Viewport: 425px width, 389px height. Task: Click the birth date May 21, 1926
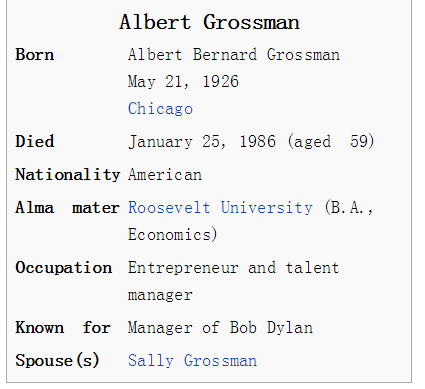(183, 82)
